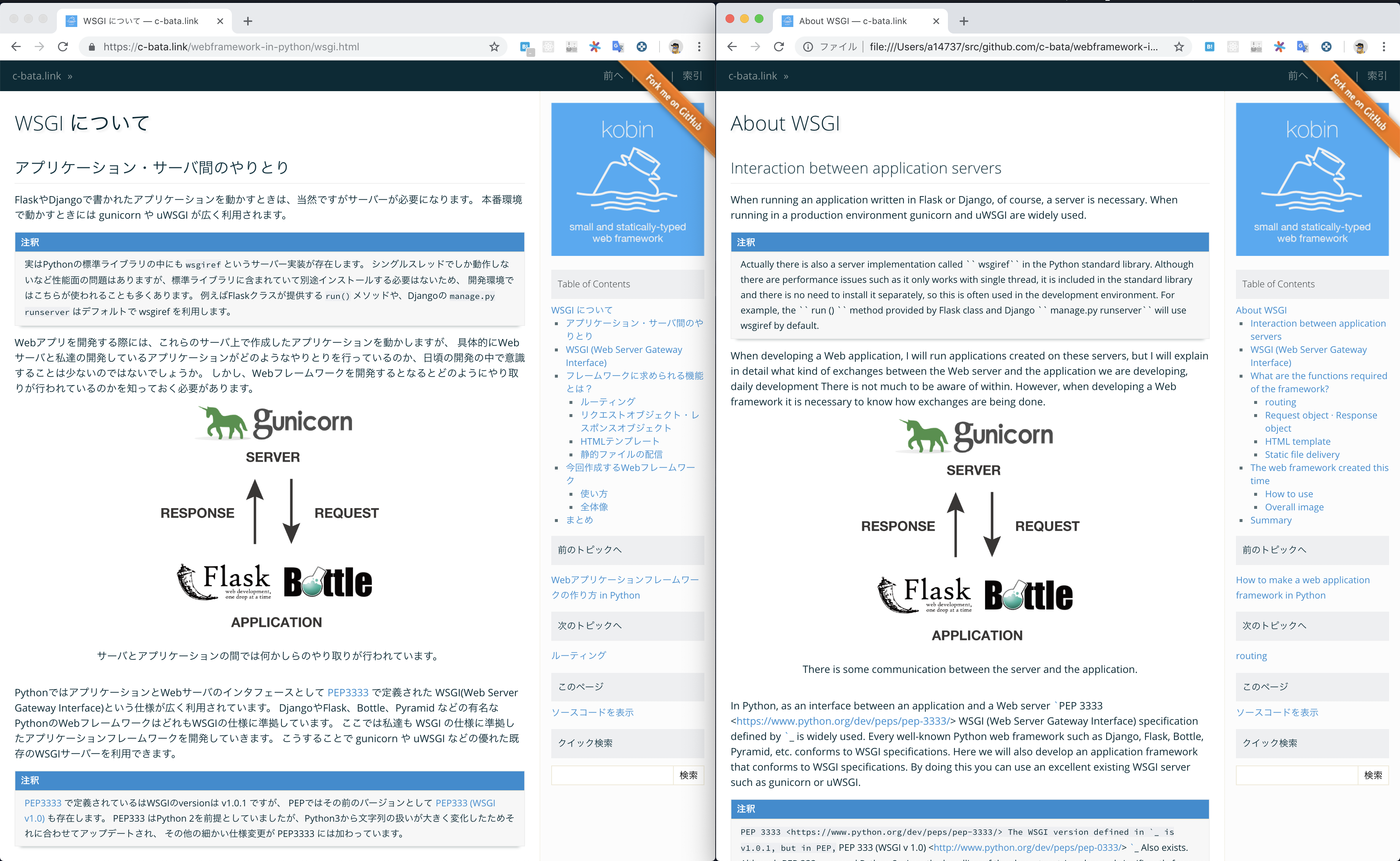Reload the left browser window page
The height and width of the screenshot is (861, 1400).
63,47
